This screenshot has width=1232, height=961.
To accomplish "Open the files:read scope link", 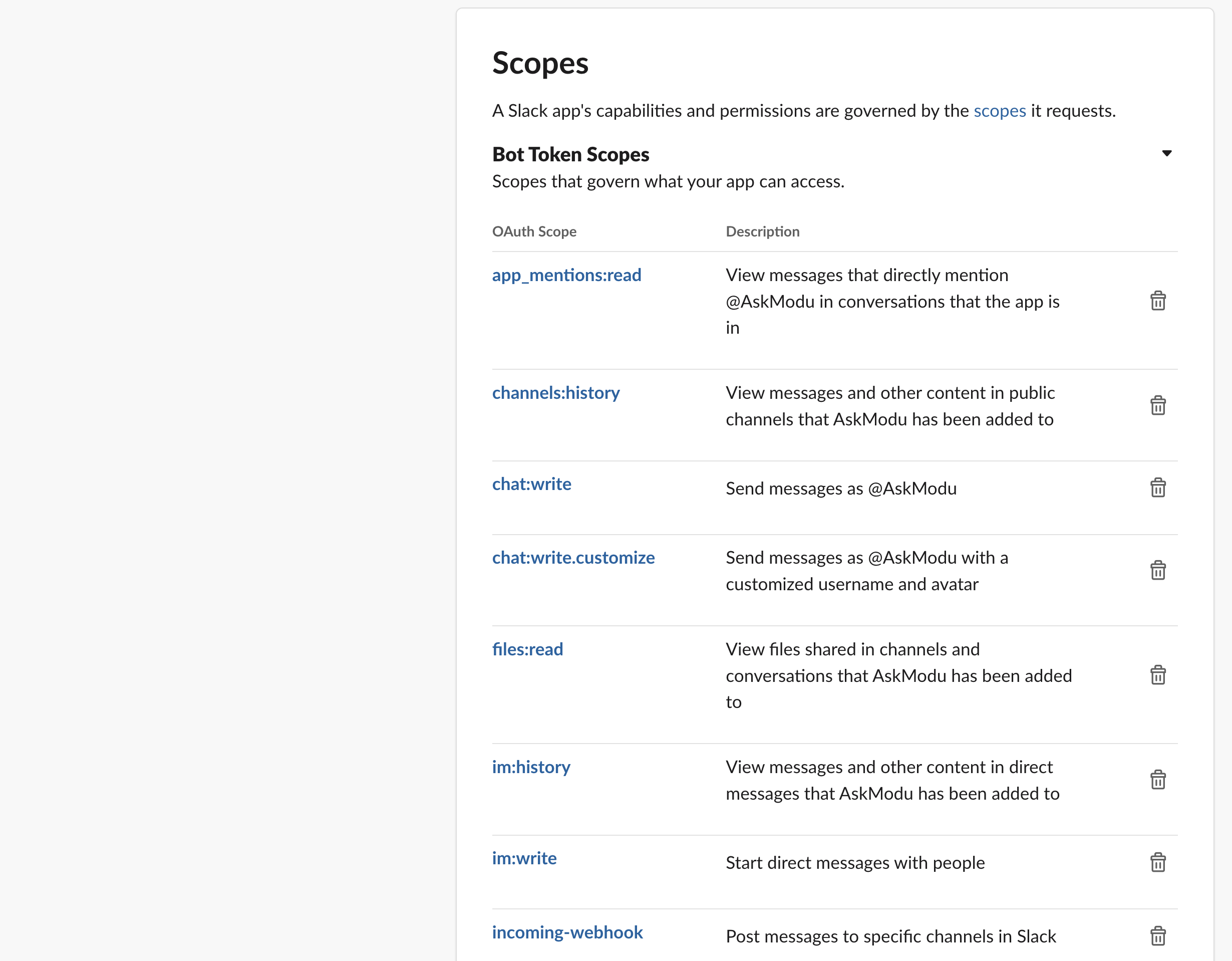I will click(527, 649).
